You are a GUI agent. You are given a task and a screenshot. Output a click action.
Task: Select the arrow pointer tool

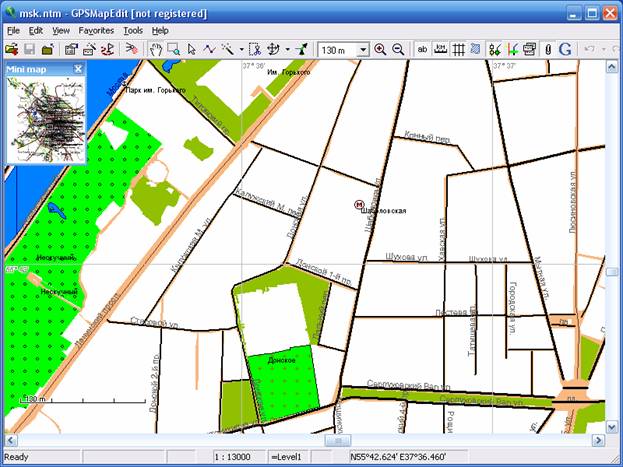pyautogui.click(x=191, y=48)
